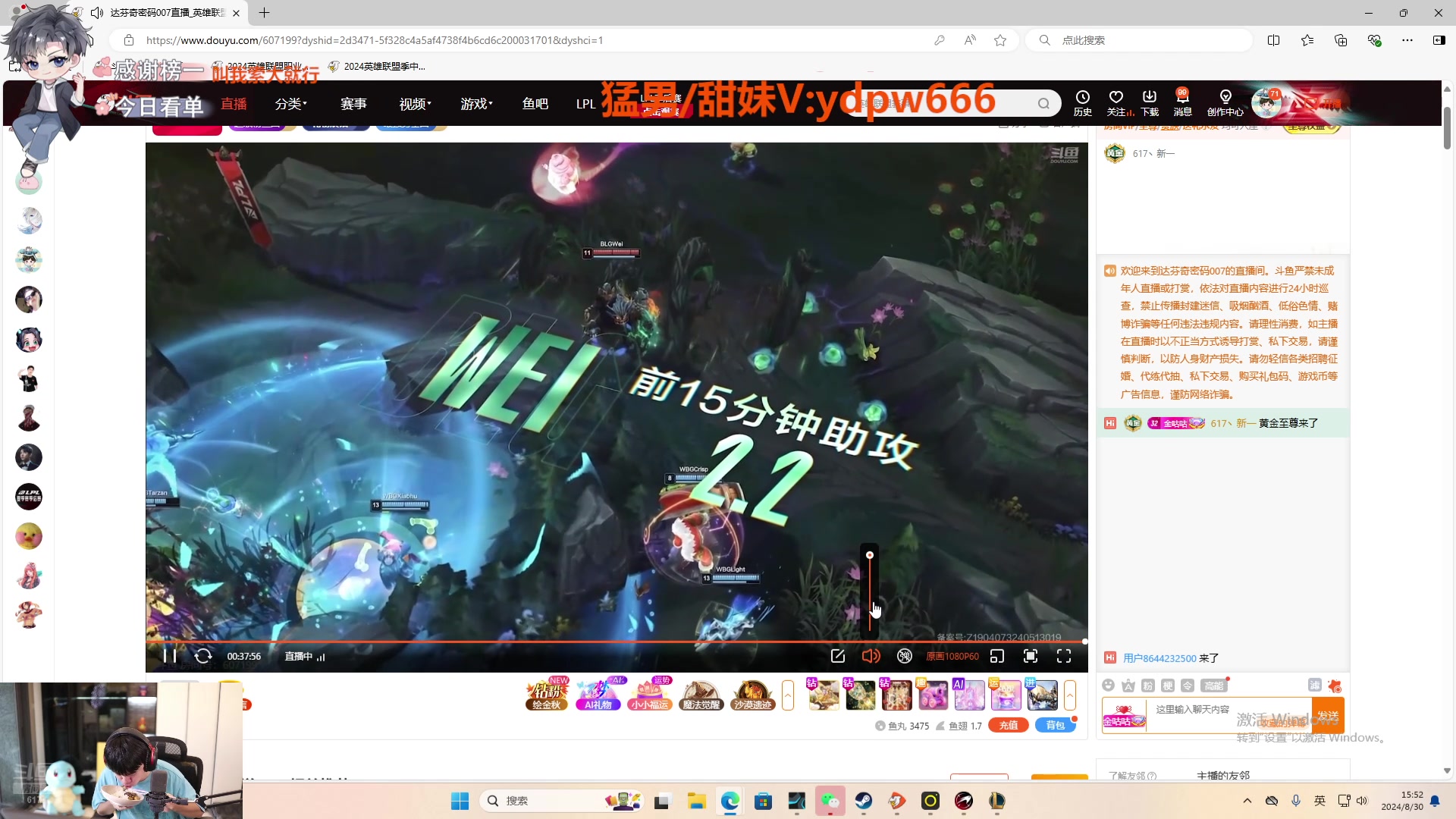Enter fullscreen video mode
This screenshot has width=1456, height=819.
pos(1064,656)
